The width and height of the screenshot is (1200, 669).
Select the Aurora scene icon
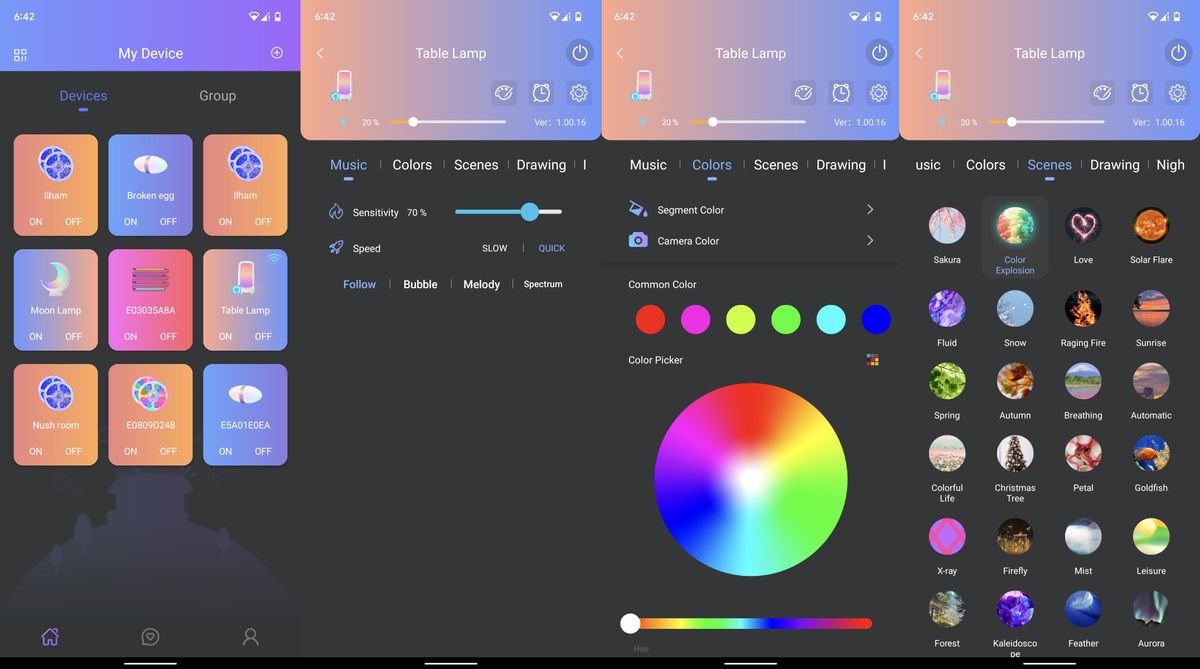point(1151,609)
